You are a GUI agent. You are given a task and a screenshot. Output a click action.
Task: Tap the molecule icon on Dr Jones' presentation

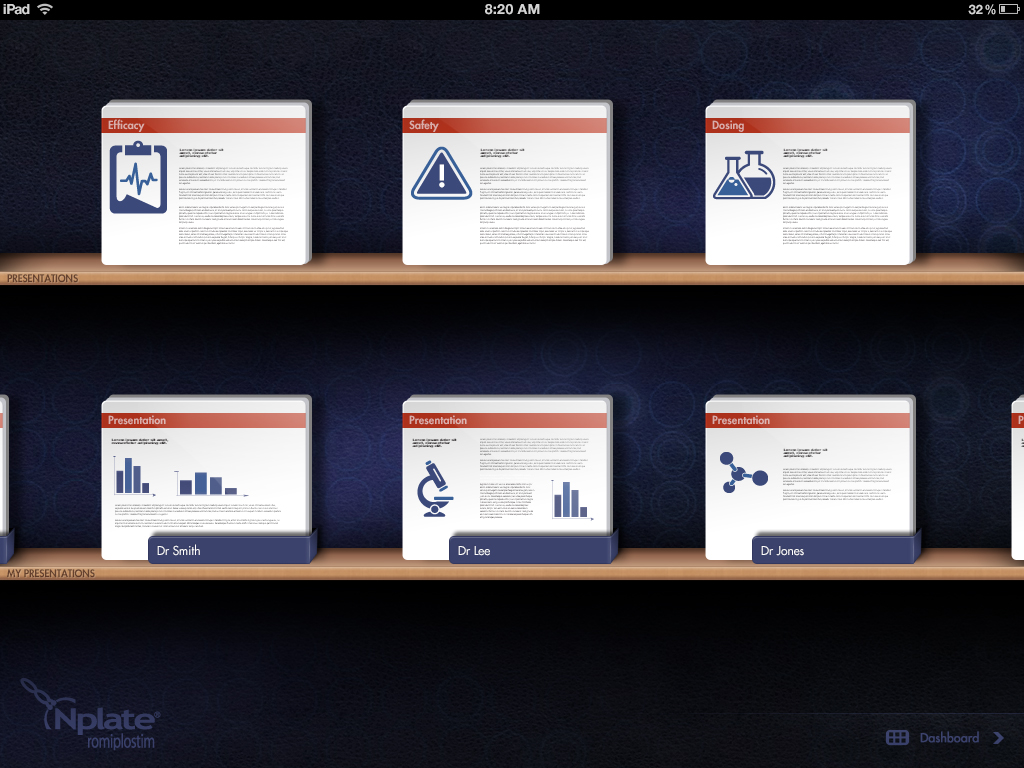point(743,472)
